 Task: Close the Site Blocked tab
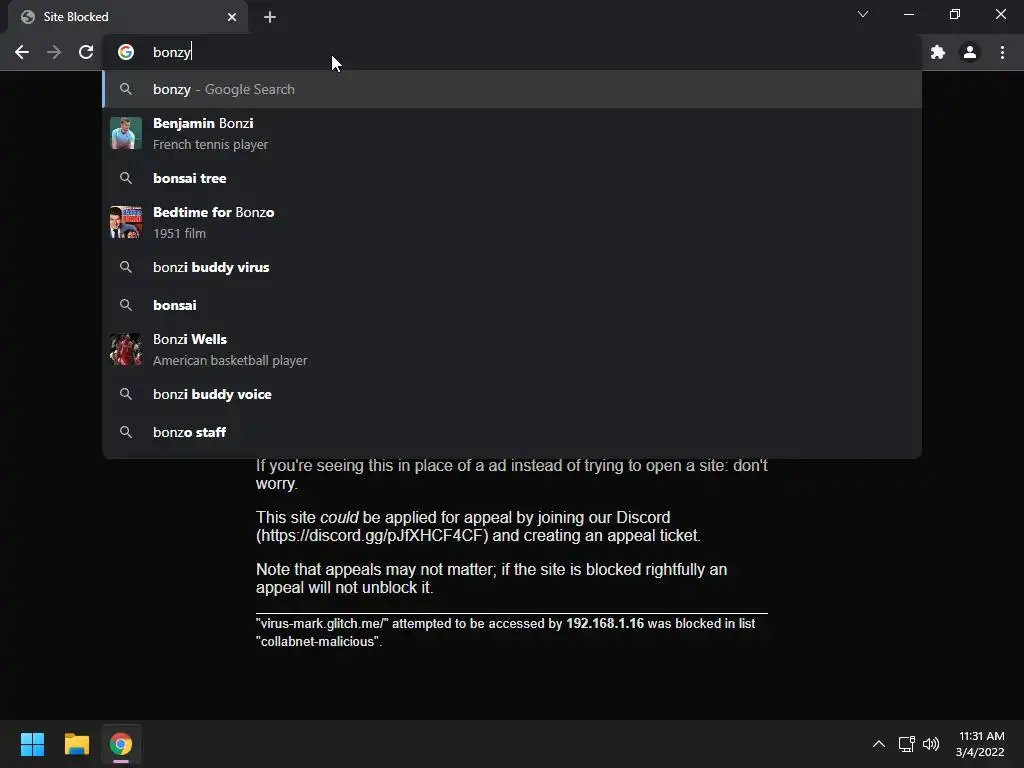tap(232, 17)
